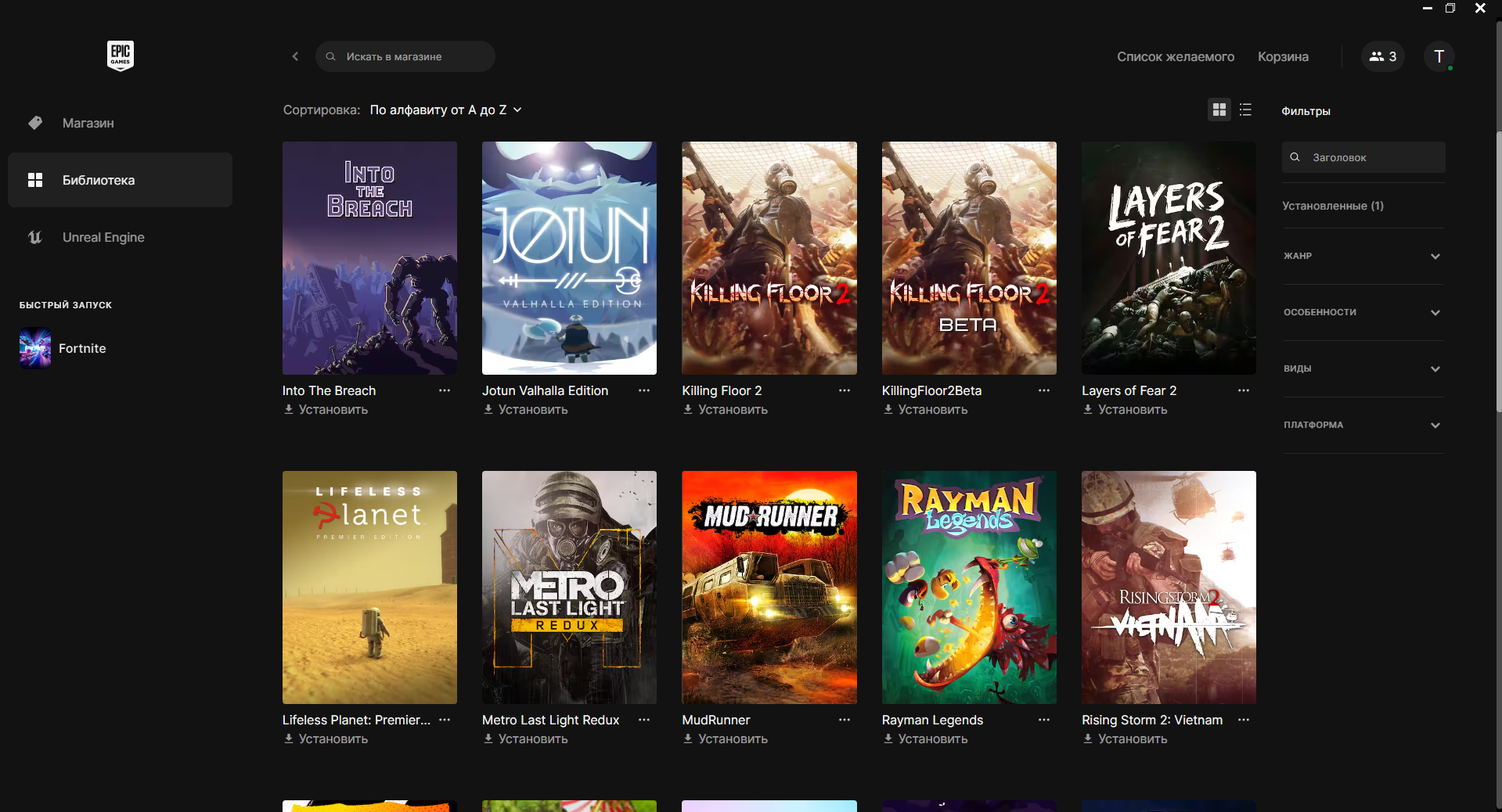Screen dimensions: 1502x812
Task: Expand the ОСОБЕННОСТИ filter
Action: click(1363, 312)
